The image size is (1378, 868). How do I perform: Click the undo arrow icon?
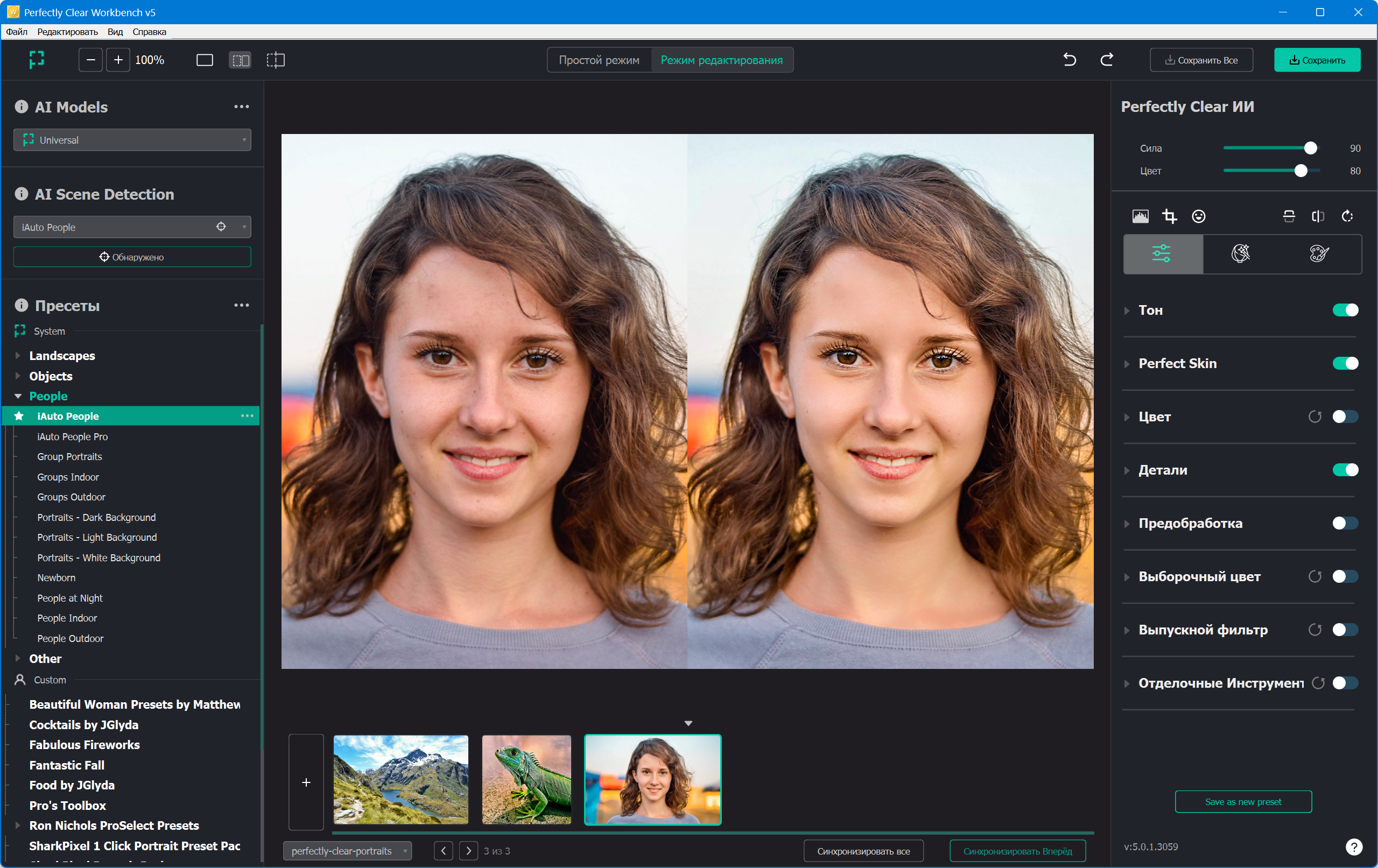pyautogui.click(x=1069, y=60)
